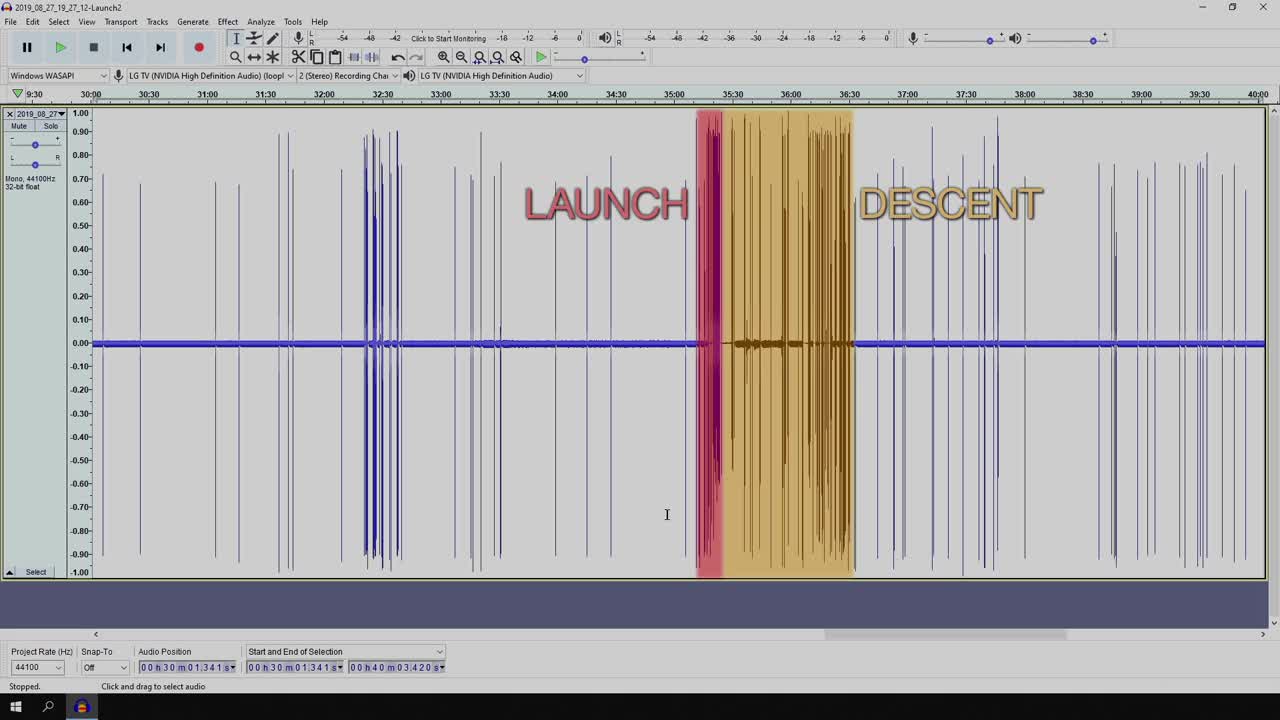This screenshot has height=720, width=1280.
Task: Click the timeline ruler at 35:00
Action: click(x=674, y=94)
